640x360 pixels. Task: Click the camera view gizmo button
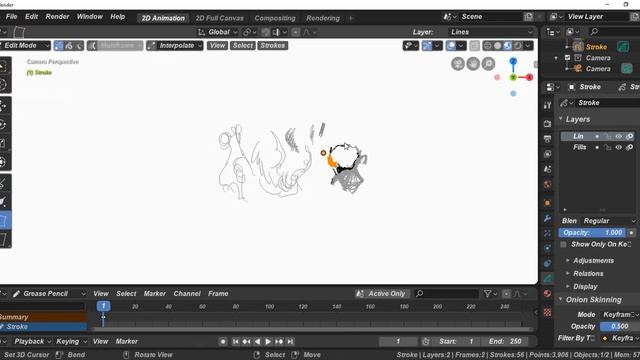(x=458, y=64)
